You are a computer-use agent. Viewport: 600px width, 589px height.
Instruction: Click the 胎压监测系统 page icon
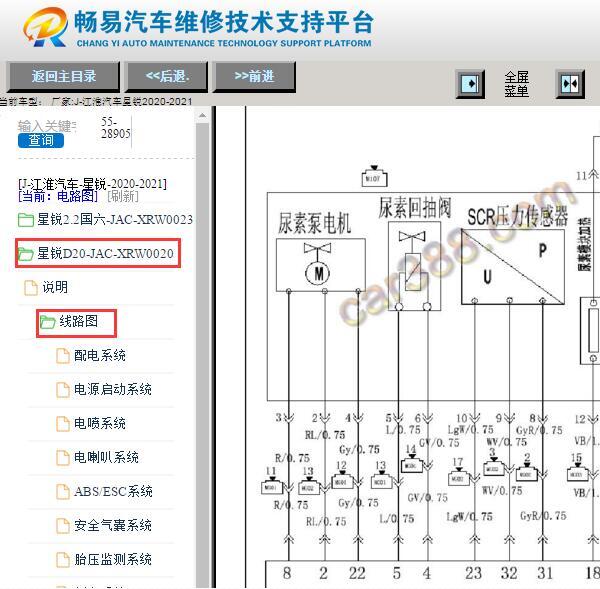(x=63, y=560)
